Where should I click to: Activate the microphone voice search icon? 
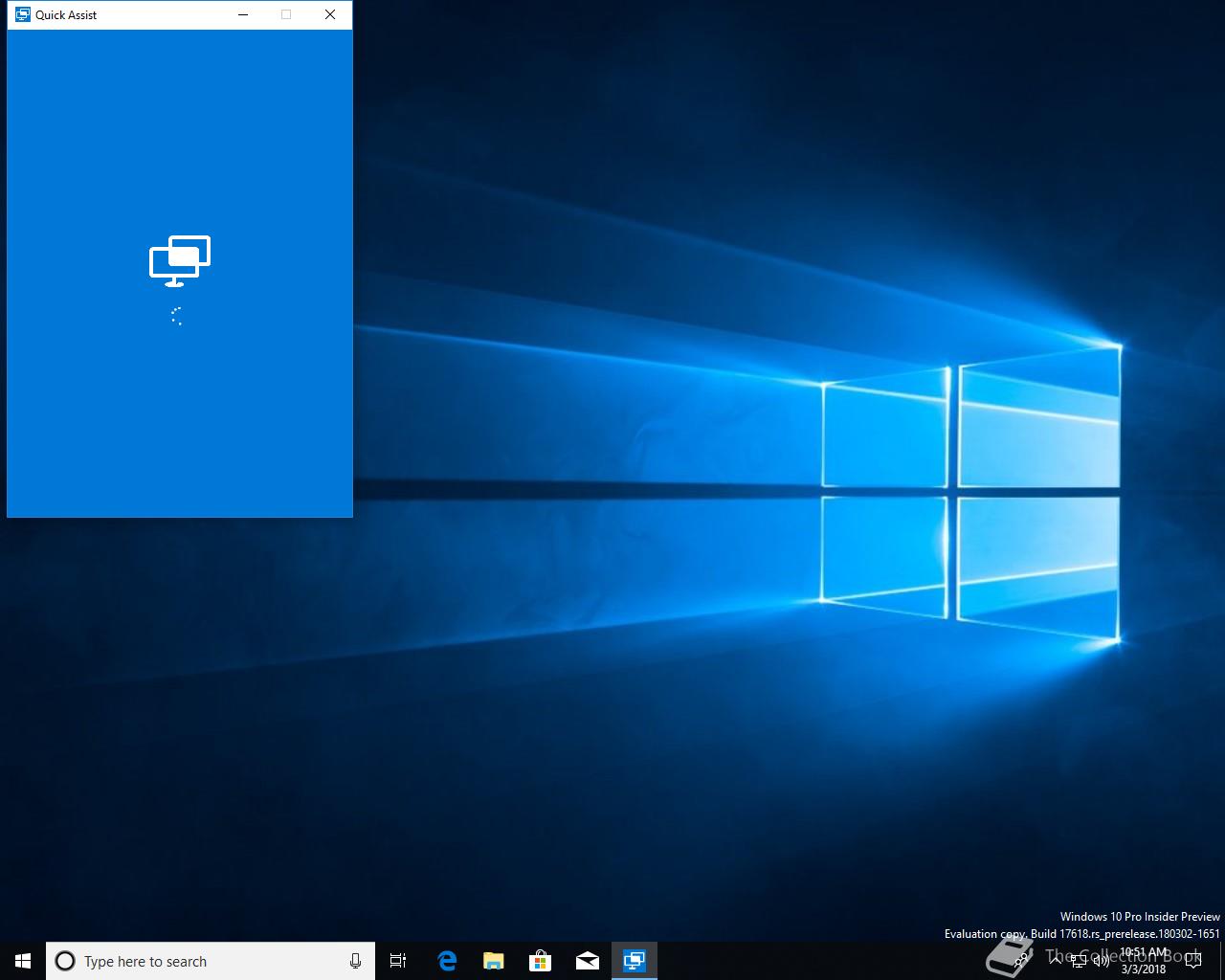click(355, 961)
